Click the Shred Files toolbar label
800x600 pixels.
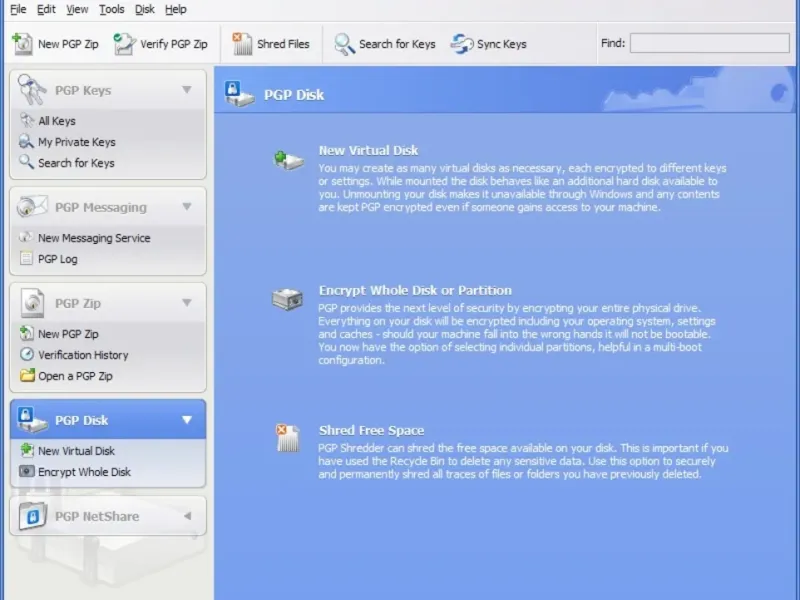tap(283, 44)
